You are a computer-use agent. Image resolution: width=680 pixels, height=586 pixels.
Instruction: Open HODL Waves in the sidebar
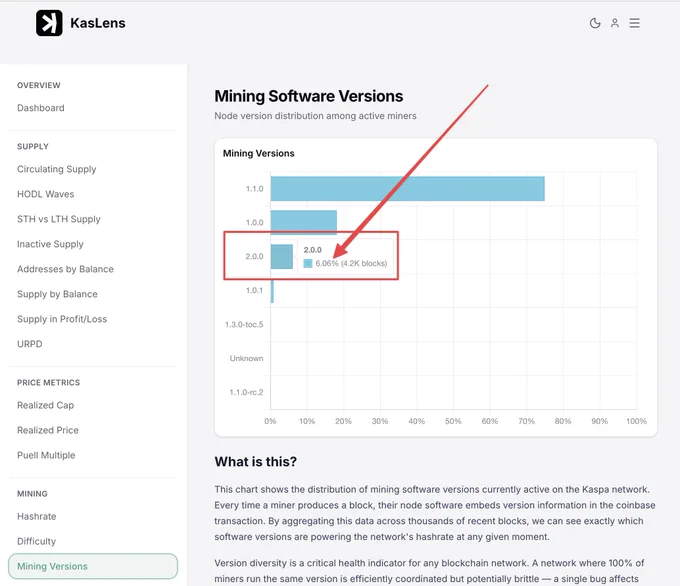[x=46, y=194]
